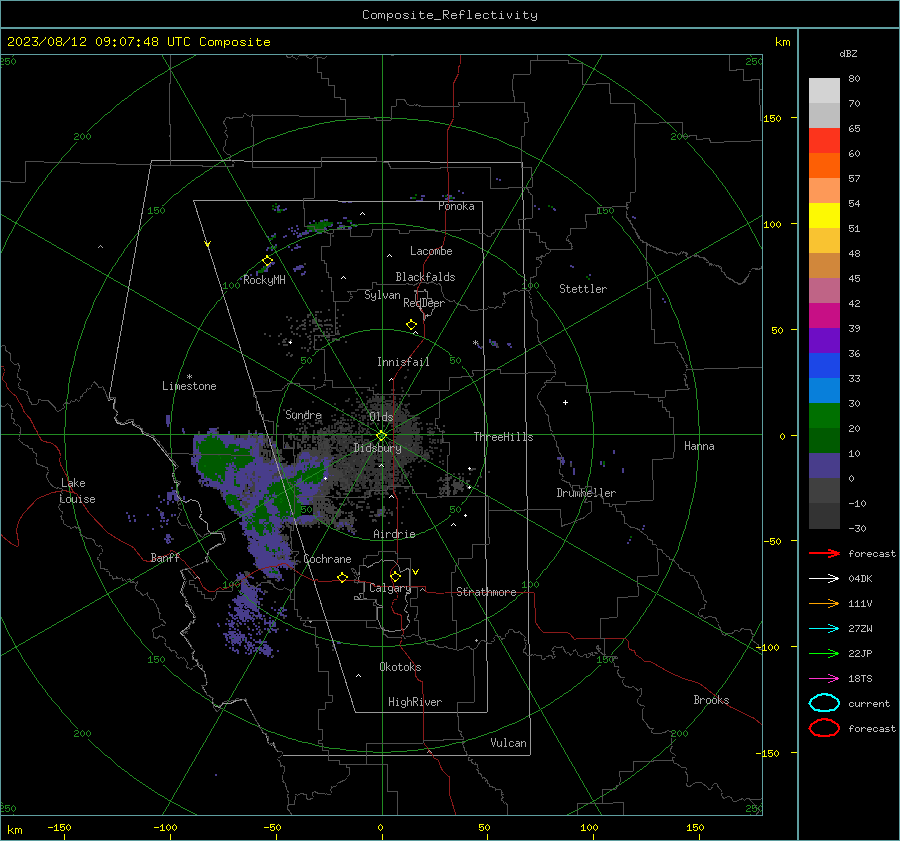This screenshot has height=841, width=900.
Task: Click the Hanna label
Action: (699, 446)
